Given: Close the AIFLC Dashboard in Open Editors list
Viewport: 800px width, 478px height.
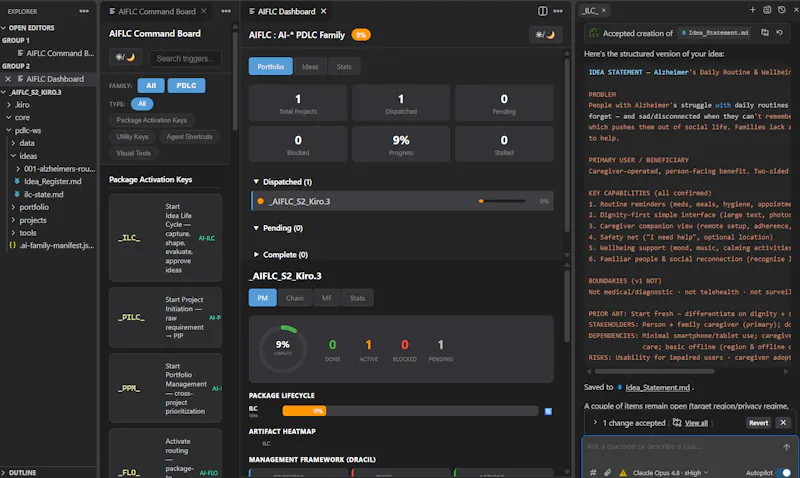Looking at the screenshot, I should [8, 79].
